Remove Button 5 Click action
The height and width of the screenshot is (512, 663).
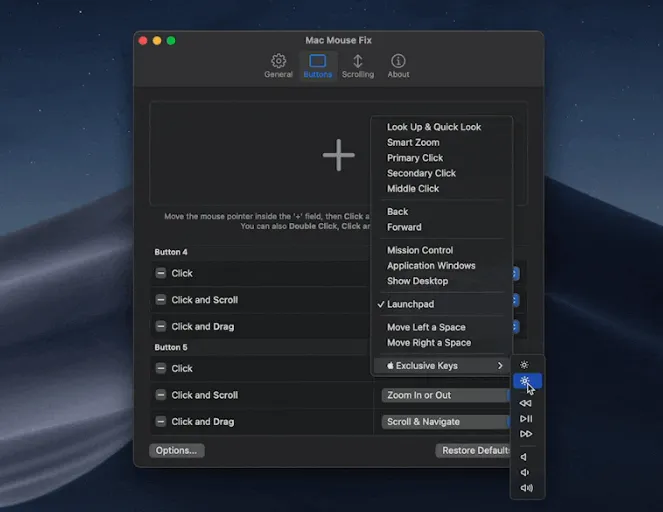pyautogui.click(x=161, y=368)
